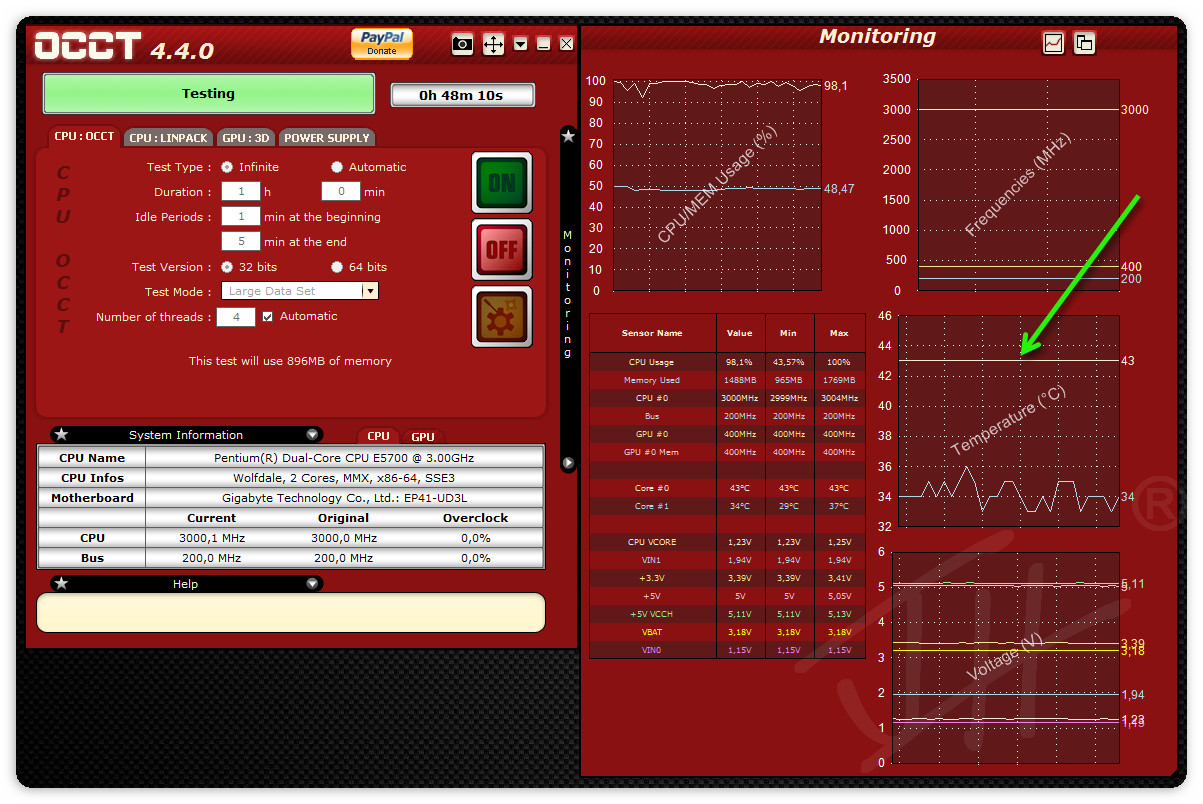
Task: Click the Sensor Name column header
Action: pyautogui.click(x=652, y=333)
